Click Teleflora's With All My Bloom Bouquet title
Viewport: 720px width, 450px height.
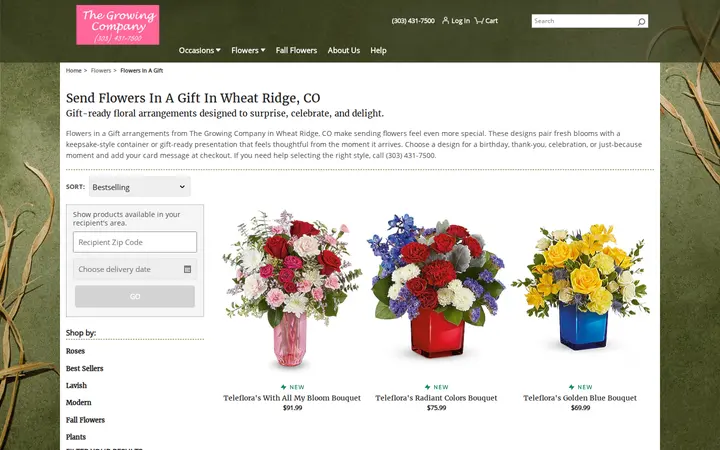[x=292, y=398]
